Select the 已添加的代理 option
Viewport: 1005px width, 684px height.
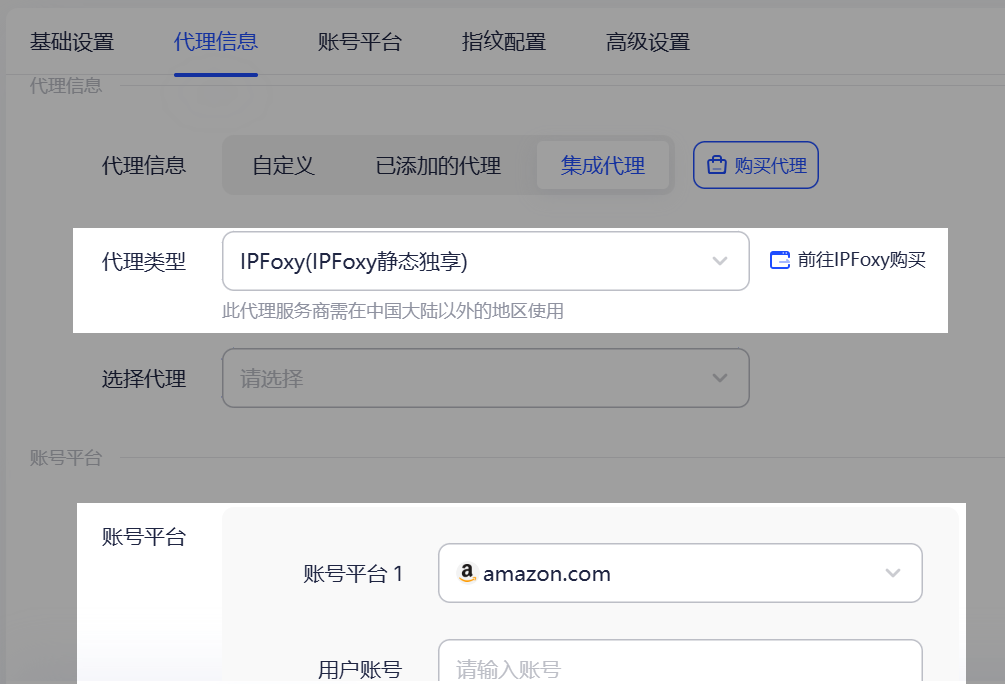442,165
